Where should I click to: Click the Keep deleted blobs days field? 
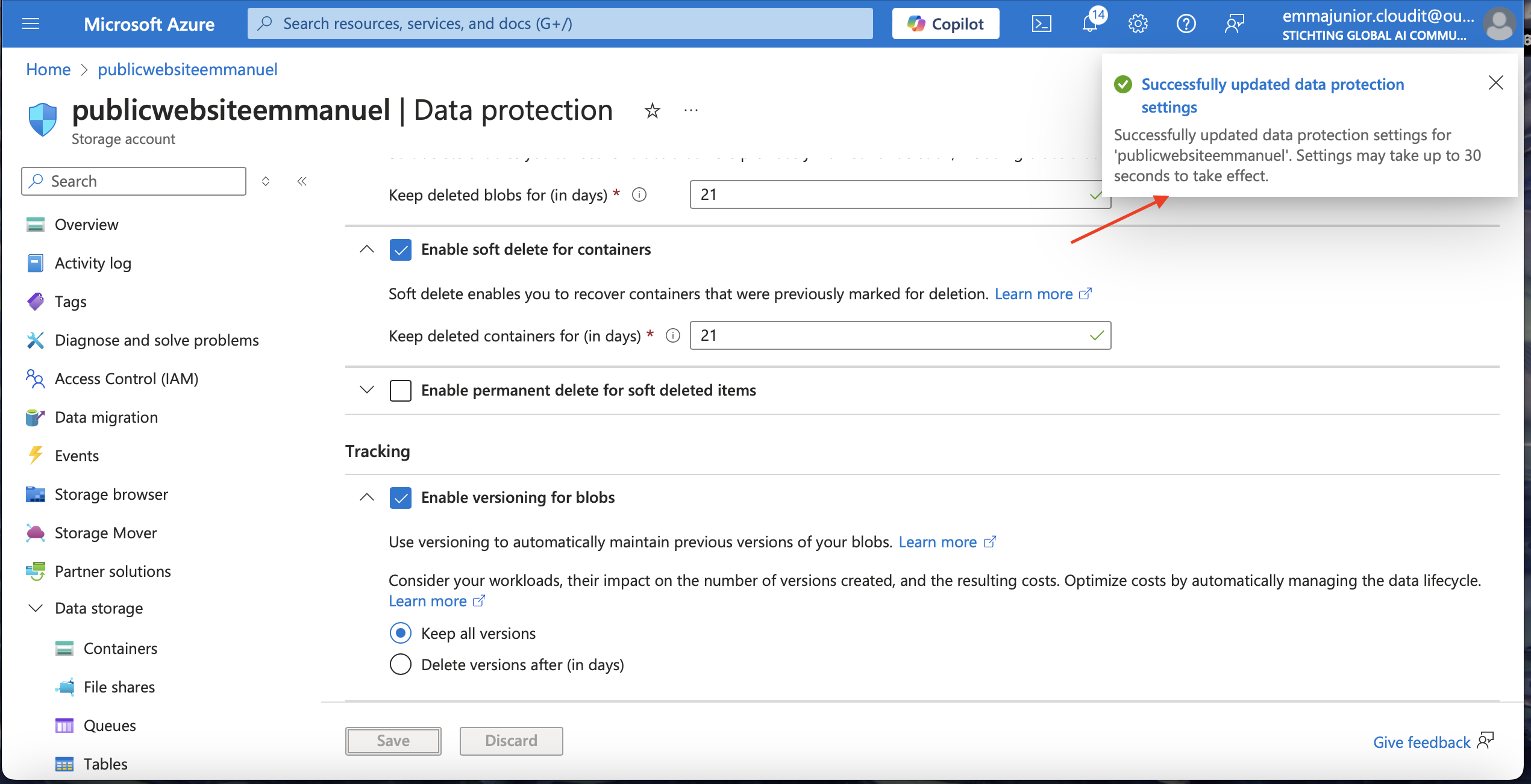click(900, 194)
